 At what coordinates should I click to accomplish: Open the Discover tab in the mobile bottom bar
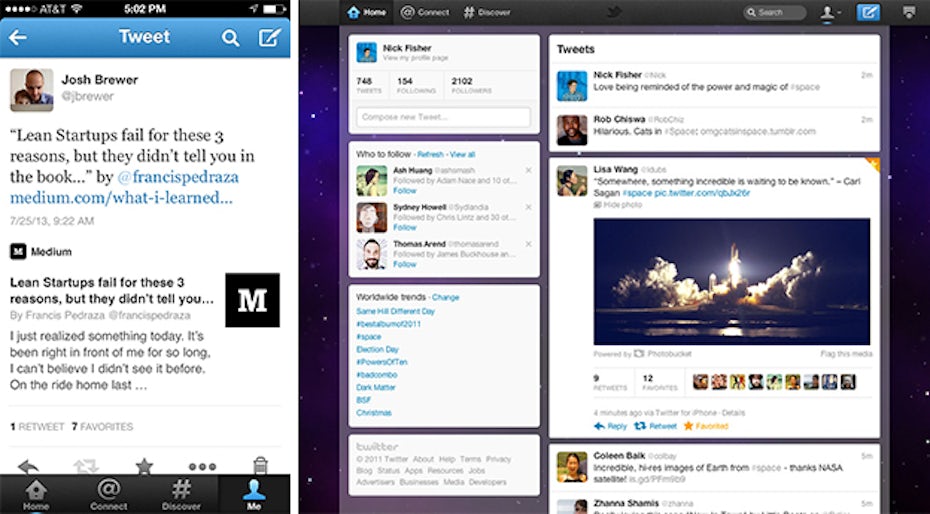(x=181, y=492)
